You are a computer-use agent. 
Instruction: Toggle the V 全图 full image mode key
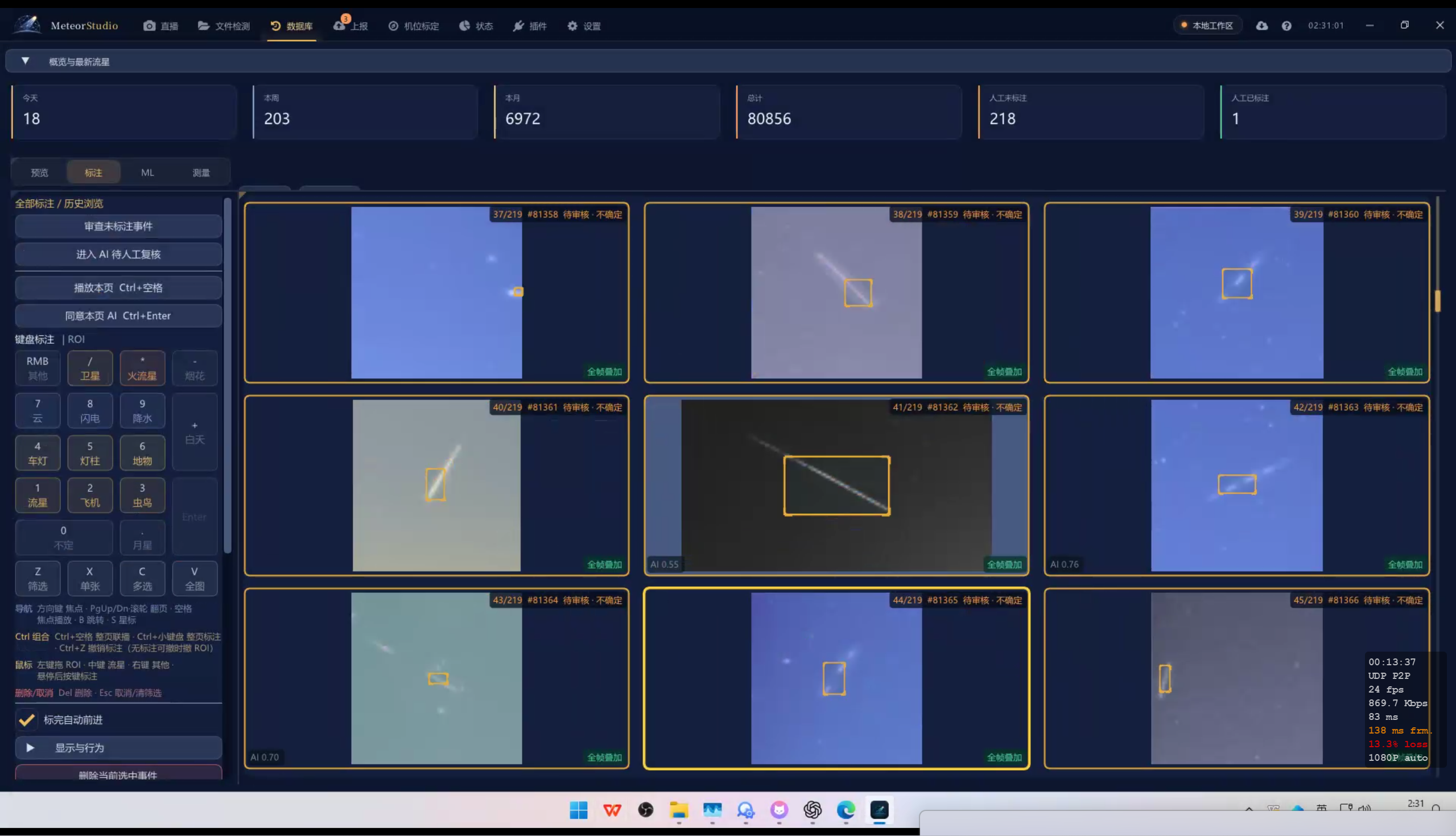tap(195, 578)
